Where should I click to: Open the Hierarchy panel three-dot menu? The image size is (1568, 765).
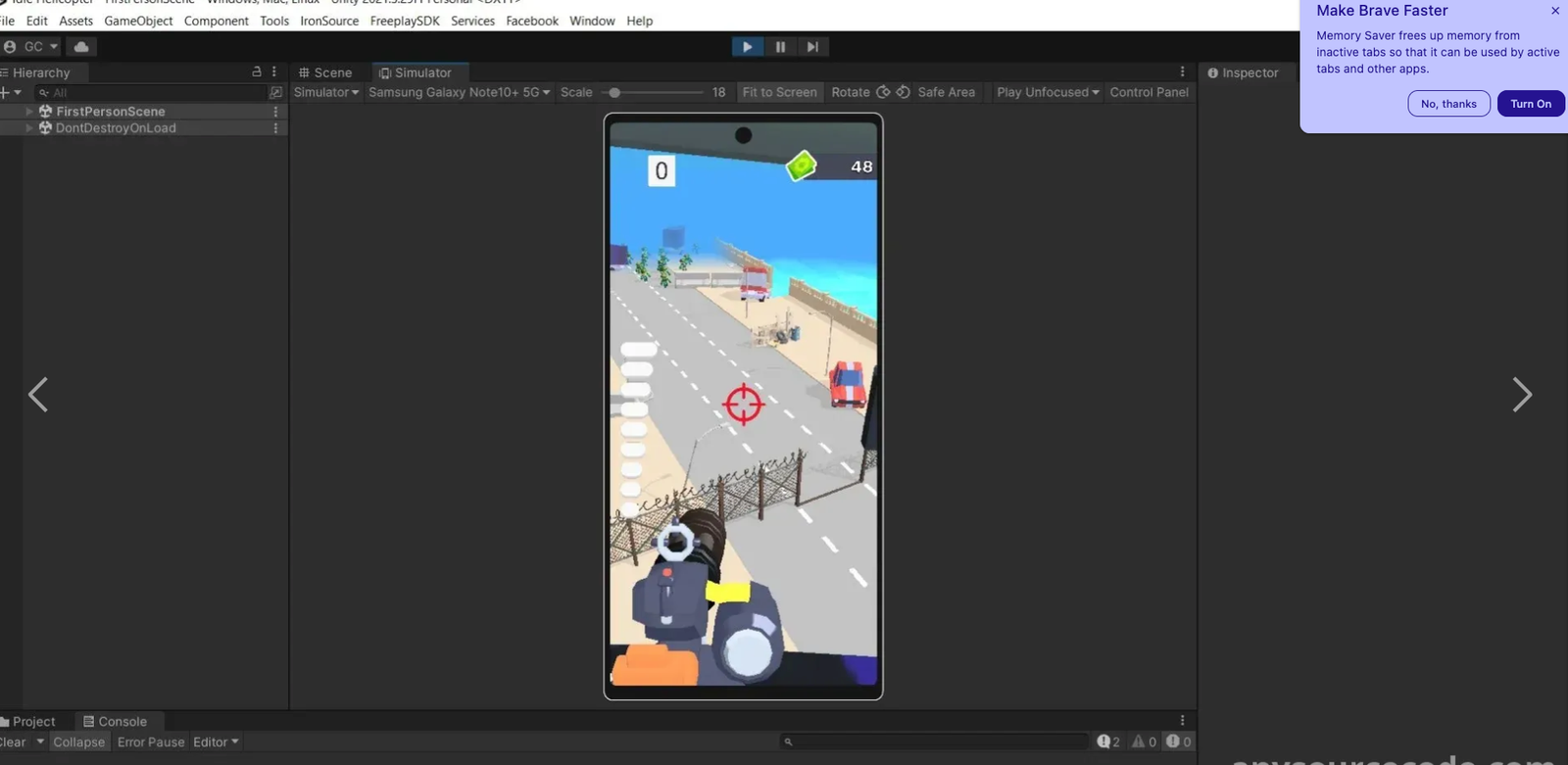pos(274,72)
